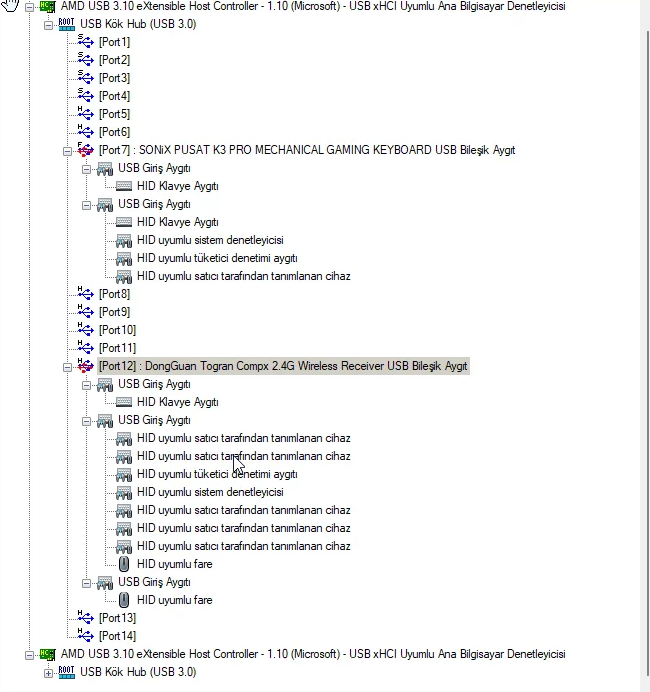The image size is (650, 692).
Task: Click the Port13 USB port icon
Action: tap(86, 617)
